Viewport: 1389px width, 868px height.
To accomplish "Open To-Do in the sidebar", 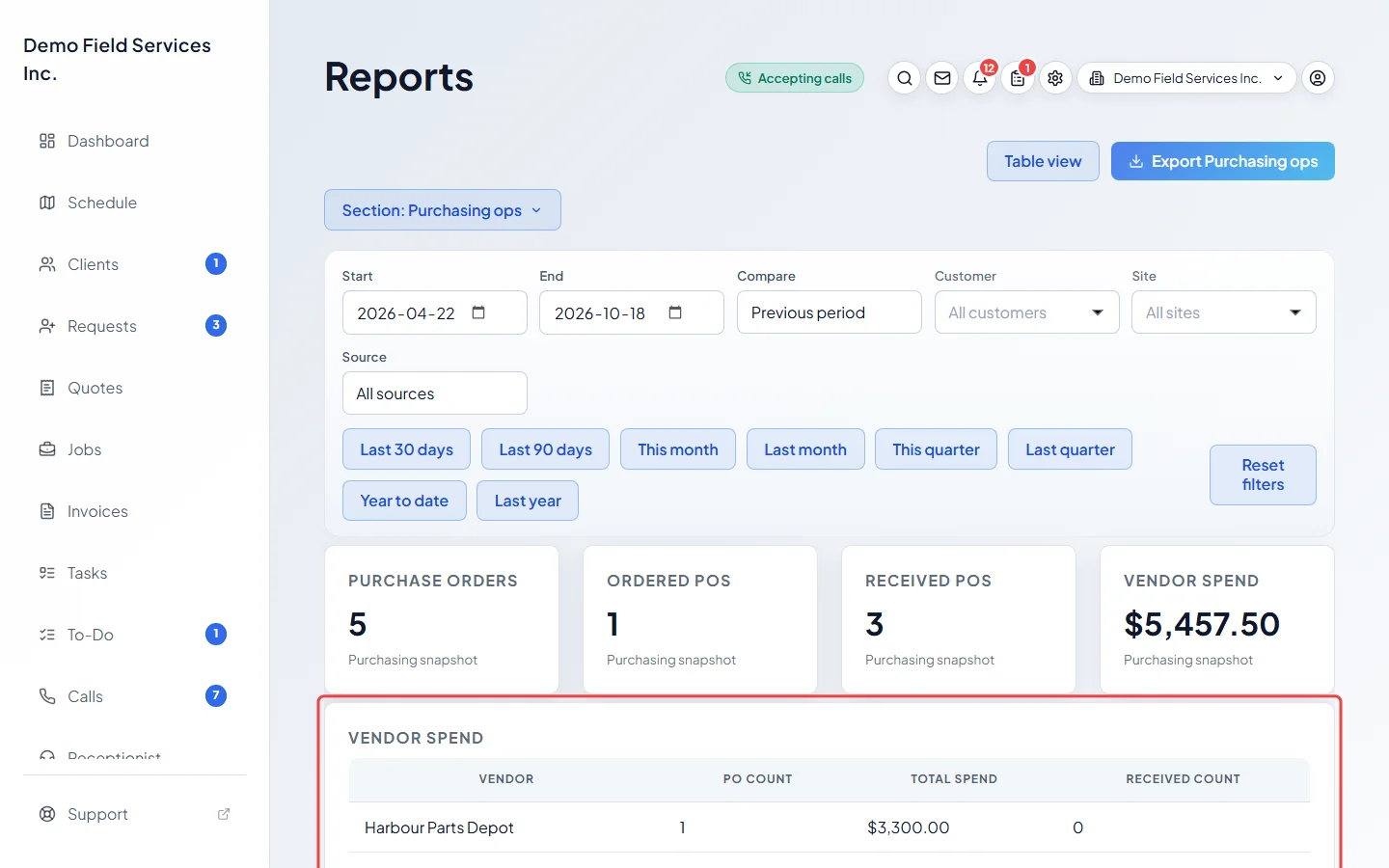I will coord(135,635).
